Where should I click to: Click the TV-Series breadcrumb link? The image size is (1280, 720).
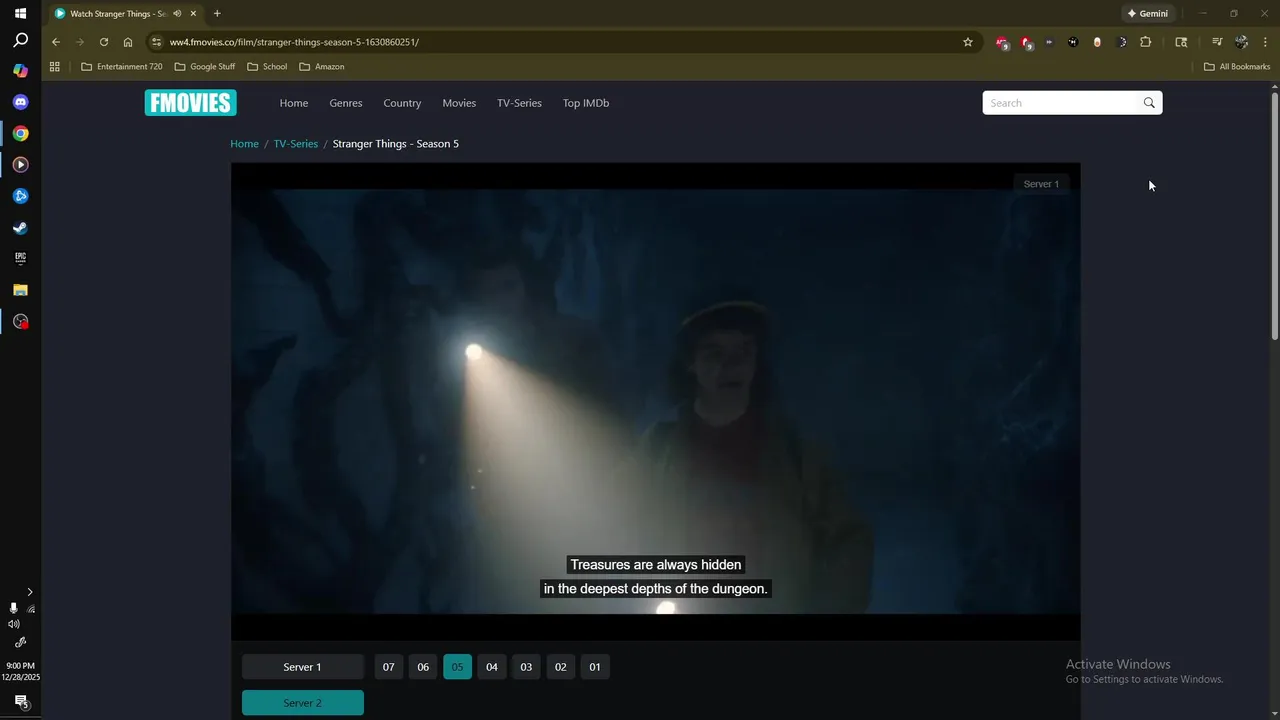[x=296, y=144]
